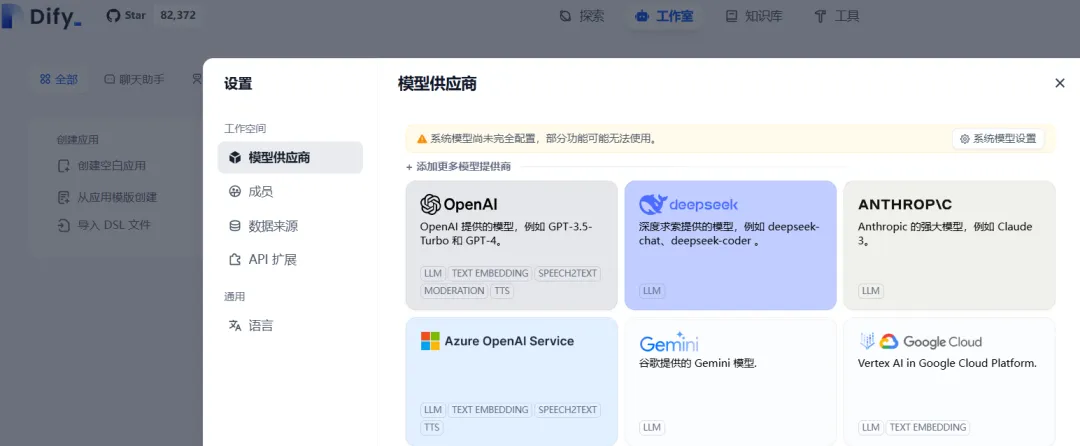Screen dimensions: 1080x446
Task: Click the orange warning triangle icon
Action: tap(422, 139)
